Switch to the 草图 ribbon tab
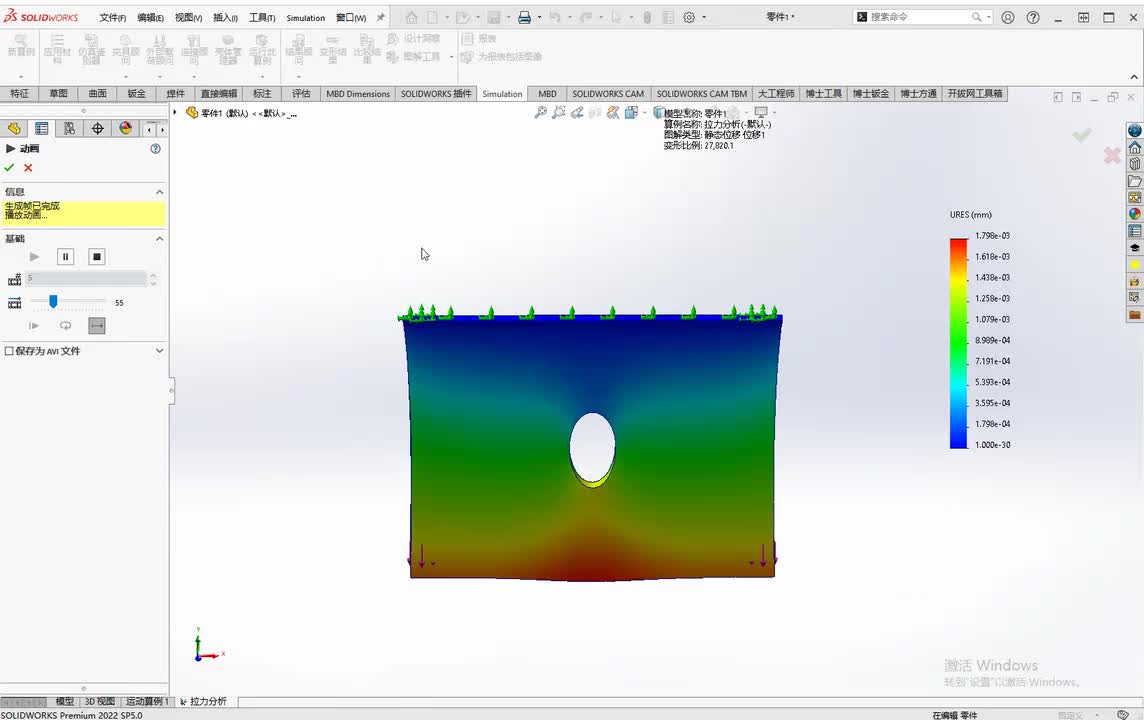Image resolution: width=1144 pixels, height=720 pixels. (58, 93)
